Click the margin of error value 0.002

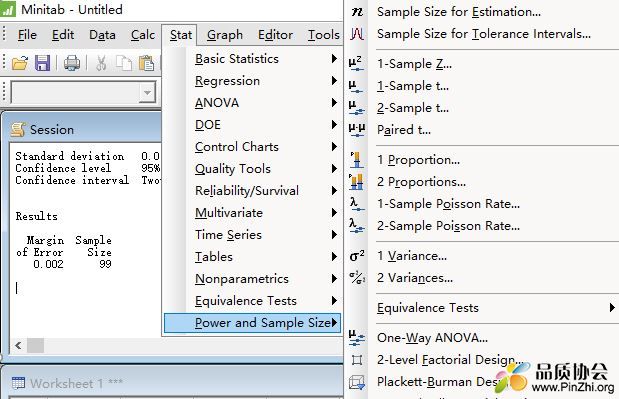point(48,264)
